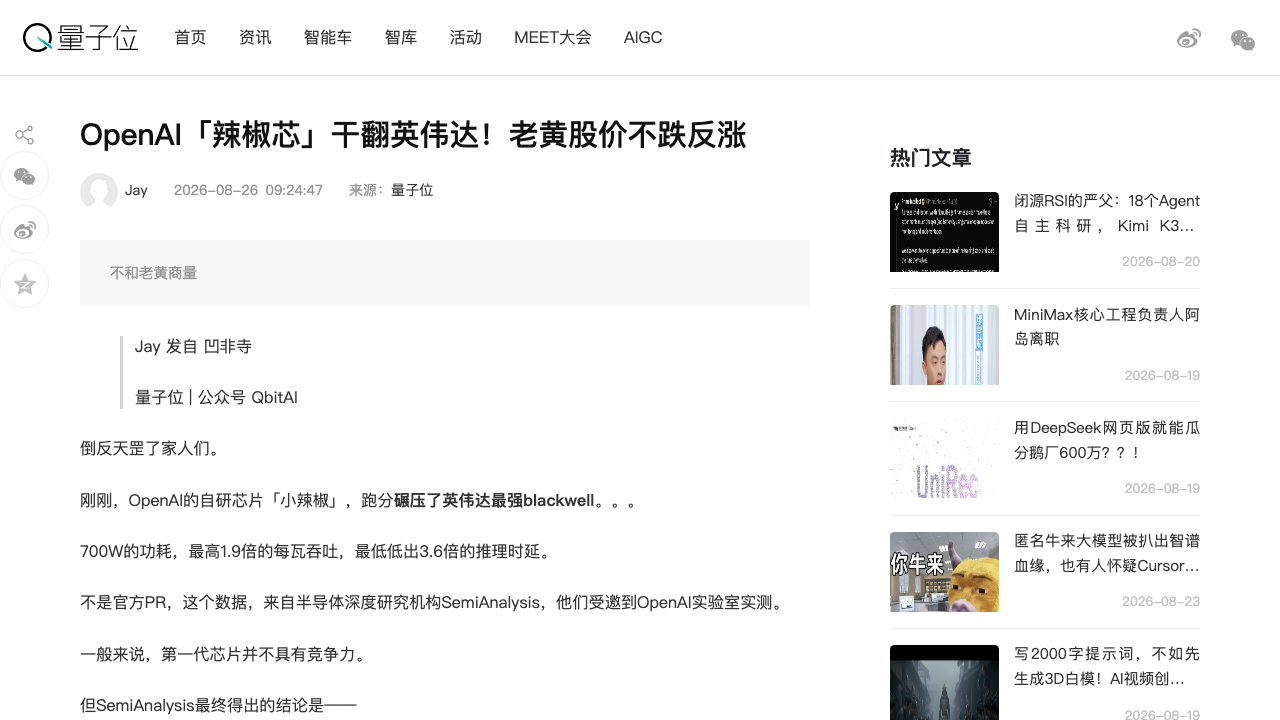Click the source link 量子位
The width and height of the screenshot is (1280, 720).
412,190
